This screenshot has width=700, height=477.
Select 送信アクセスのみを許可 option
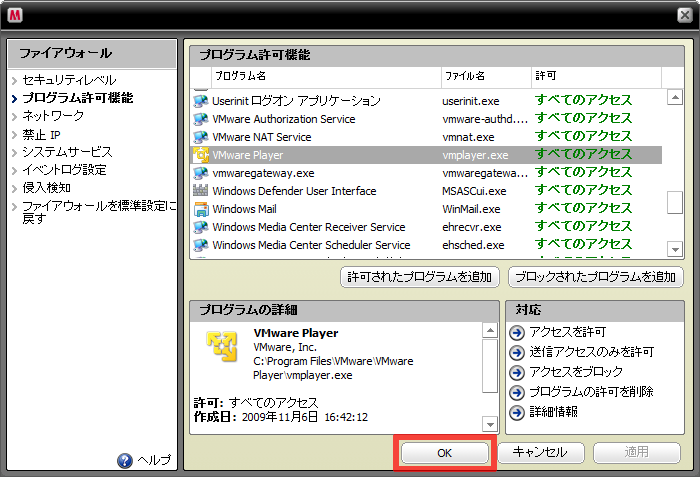(591, 352)
